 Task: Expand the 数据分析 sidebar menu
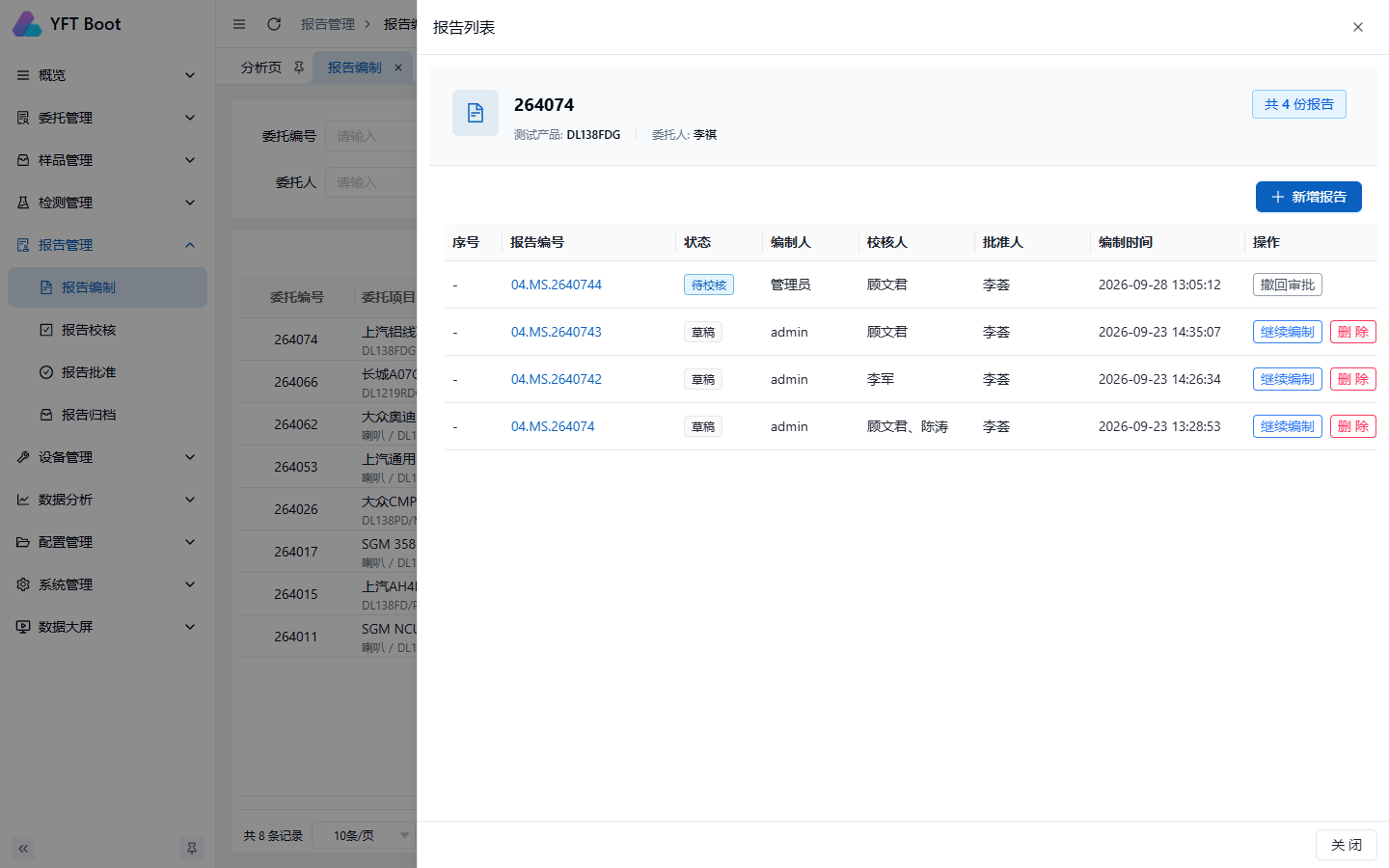[x=108, y=500]
